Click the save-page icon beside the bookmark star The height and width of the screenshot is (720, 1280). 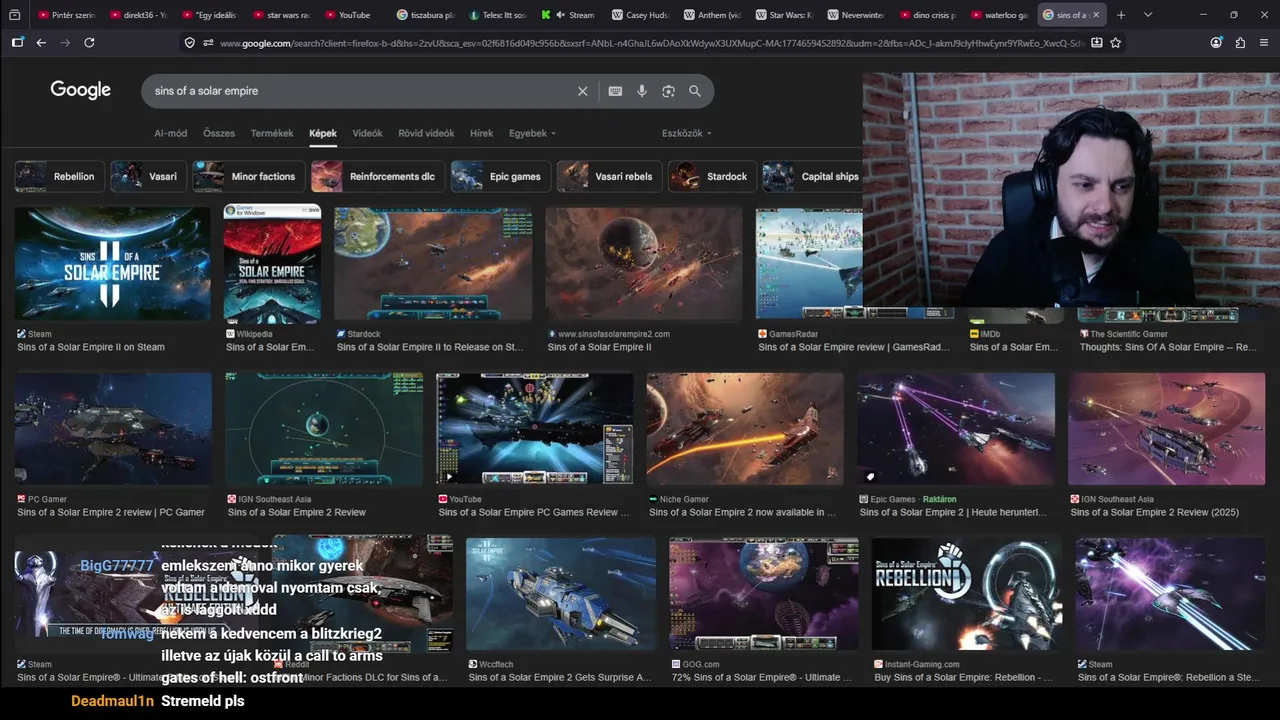tap(1097, 43)
